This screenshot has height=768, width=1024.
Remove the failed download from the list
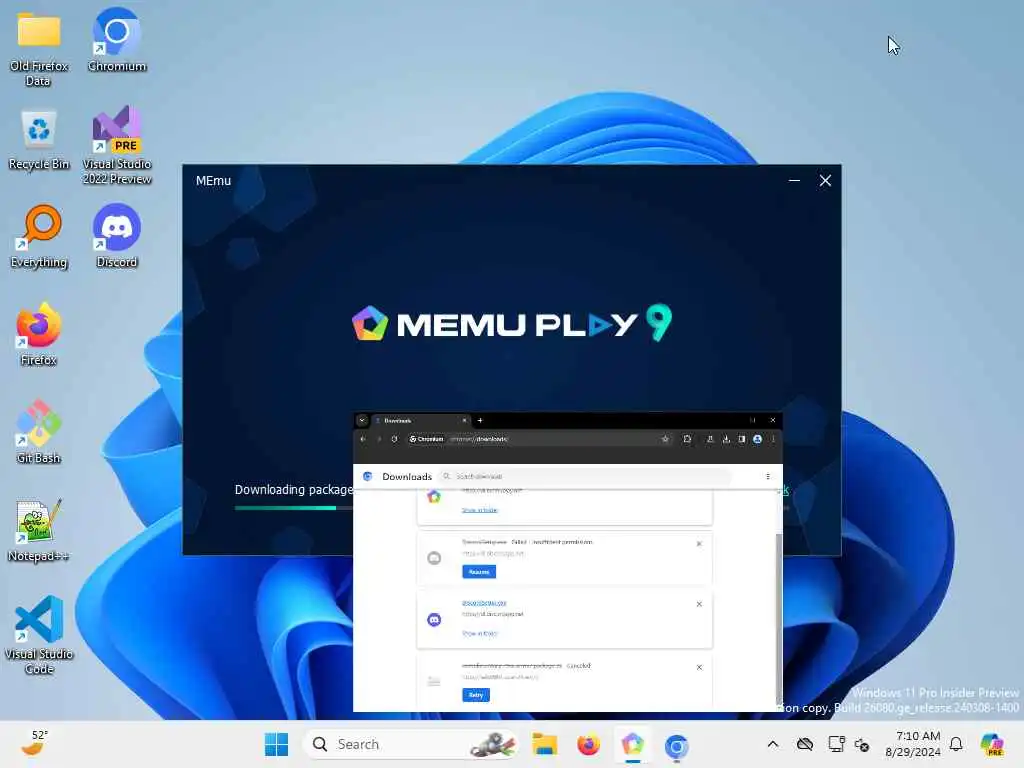pos(699,543)
